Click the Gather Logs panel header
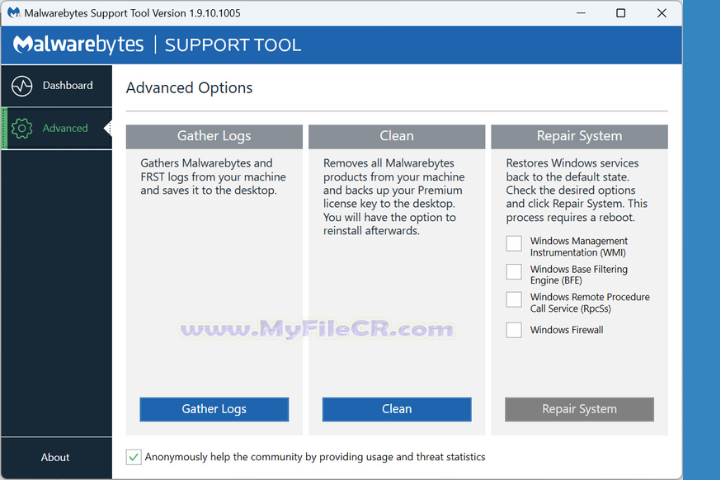The width and height of the screenshot is (720, 480). click(x=214, y=136)
